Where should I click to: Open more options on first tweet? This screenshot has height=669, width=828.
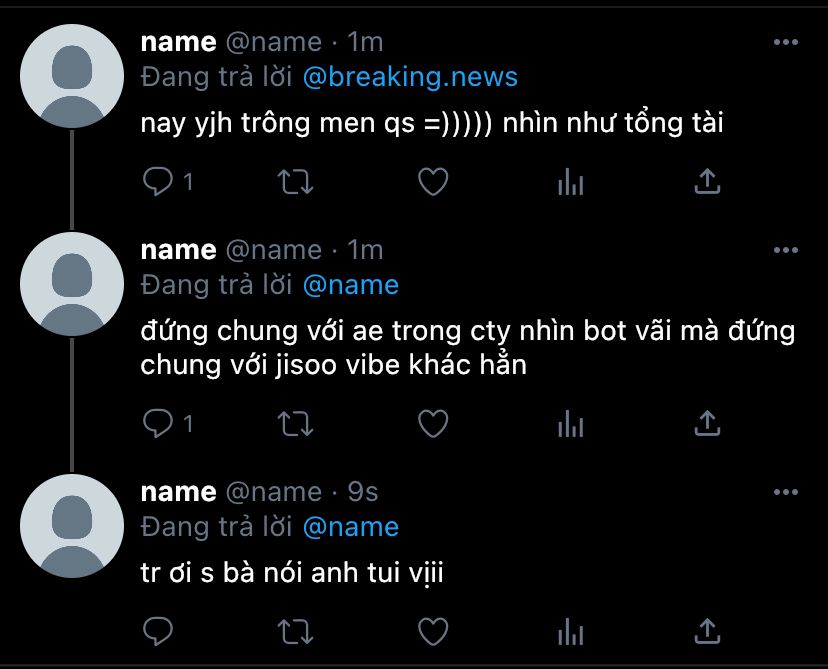(x=786, y=42)
